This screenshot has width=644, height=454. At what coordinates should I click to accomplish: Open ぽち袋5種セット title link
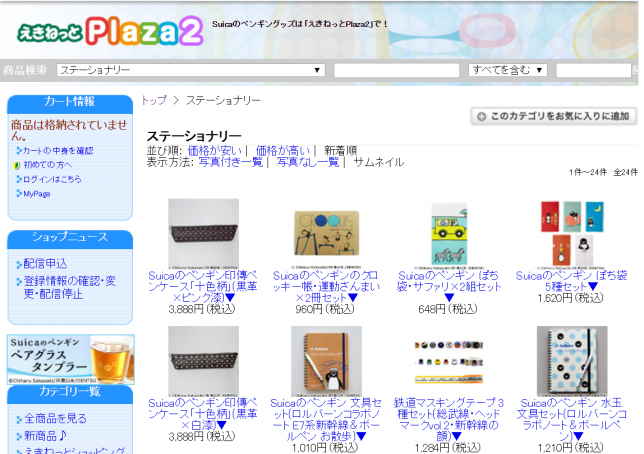[x=571, y=281]
